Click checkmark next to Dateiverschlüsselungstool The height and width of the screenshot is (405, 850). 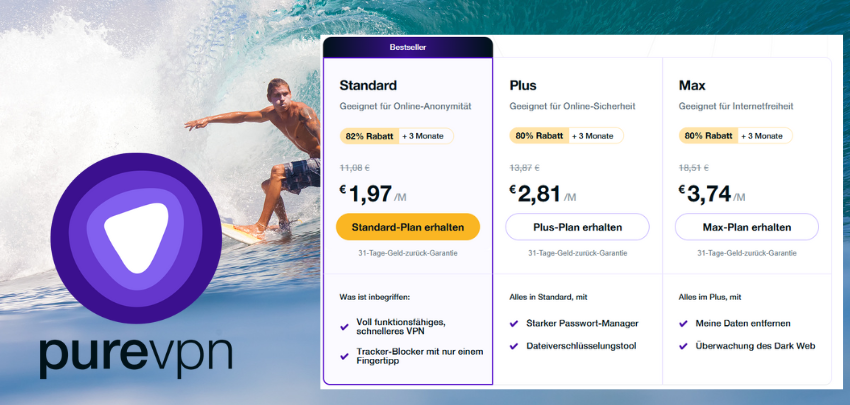[x=514, y=346]
